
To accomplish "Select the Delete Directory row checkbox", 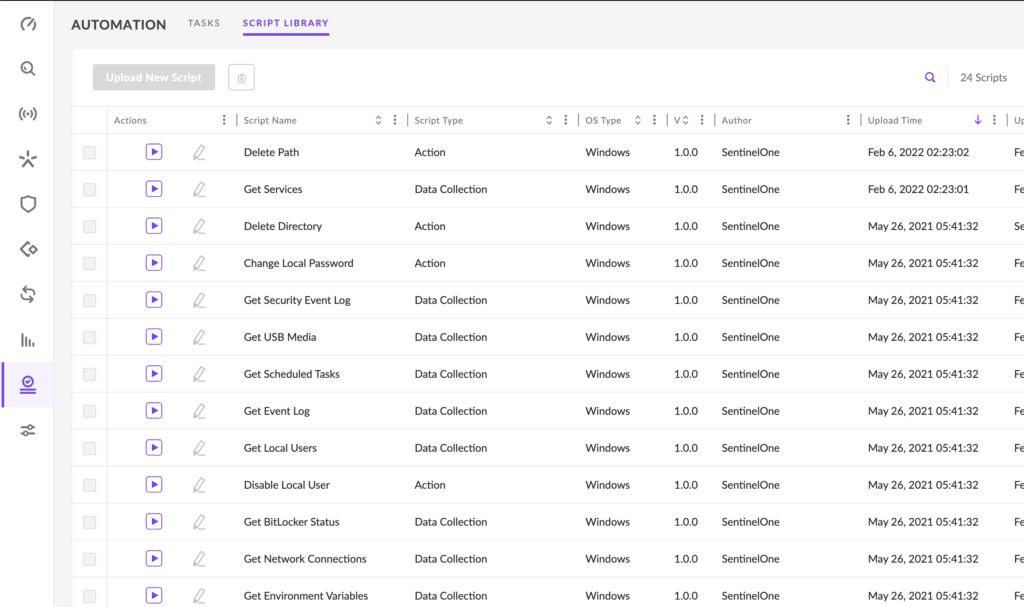I will pyautogui.click(x=90, y=226).
